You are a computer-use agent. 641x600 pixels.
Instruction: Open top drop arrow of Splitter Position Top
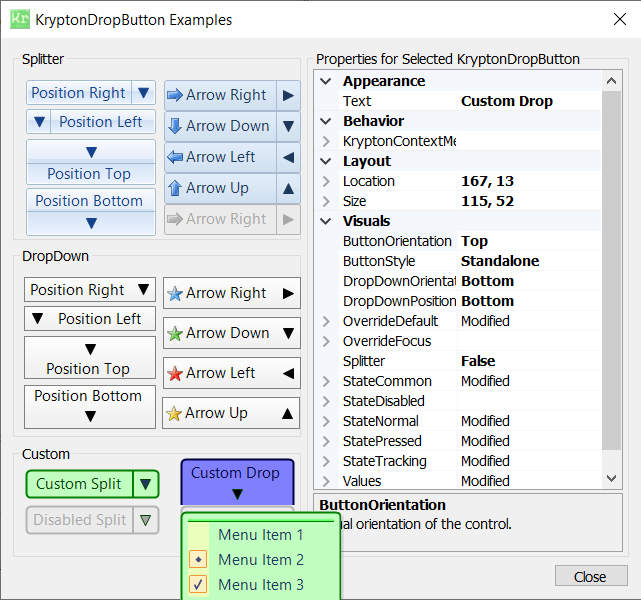pyautogui.click(x=91, y=152)
